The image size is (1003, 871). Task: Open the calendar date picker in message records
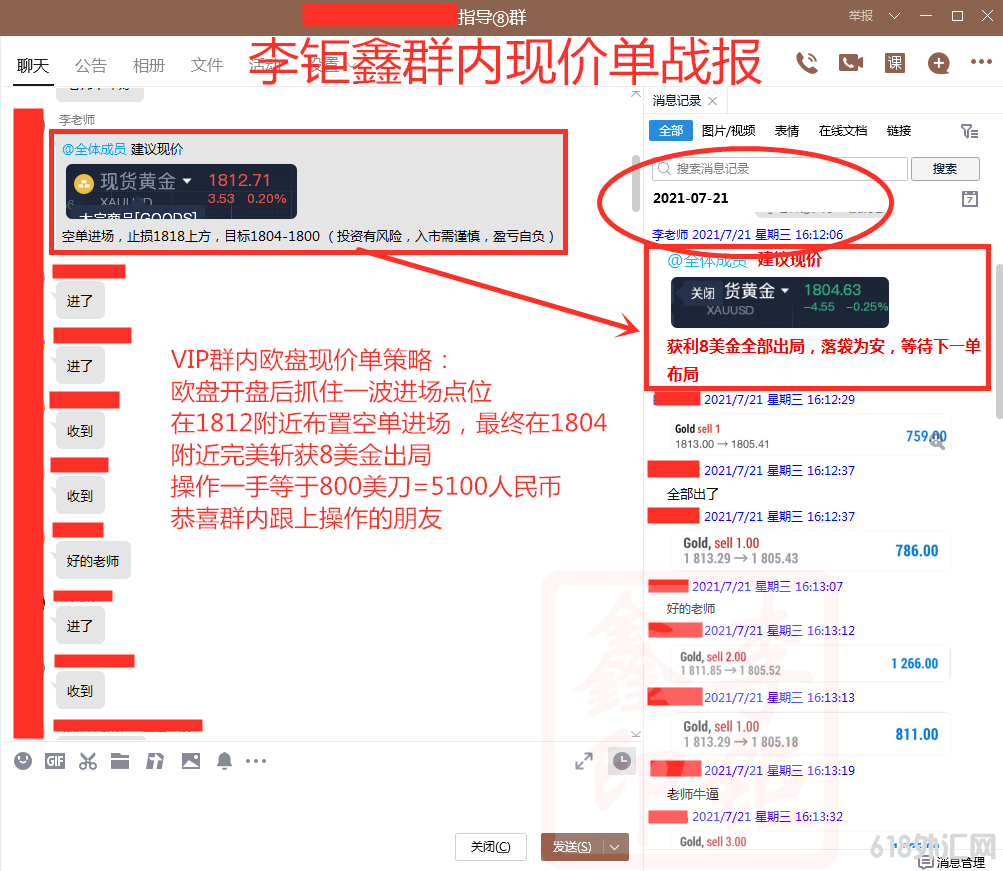969,199
